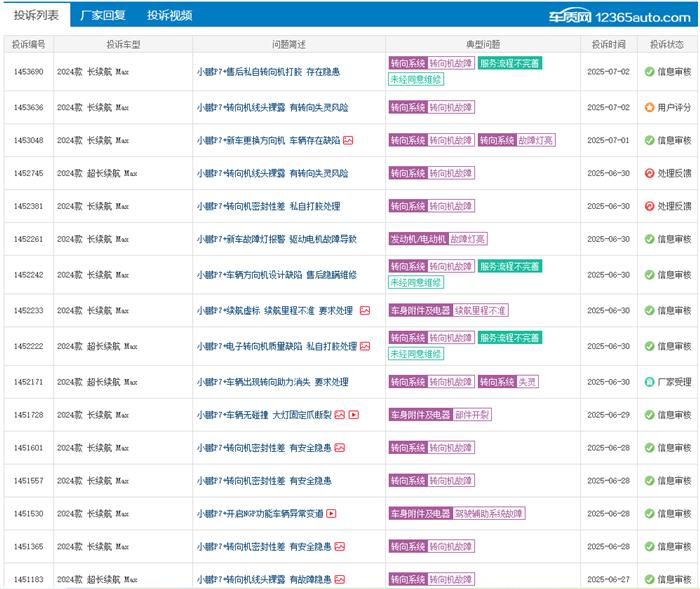Play video icon in complaint 1451530 row

pyautogui.click(x=331, y=514)
